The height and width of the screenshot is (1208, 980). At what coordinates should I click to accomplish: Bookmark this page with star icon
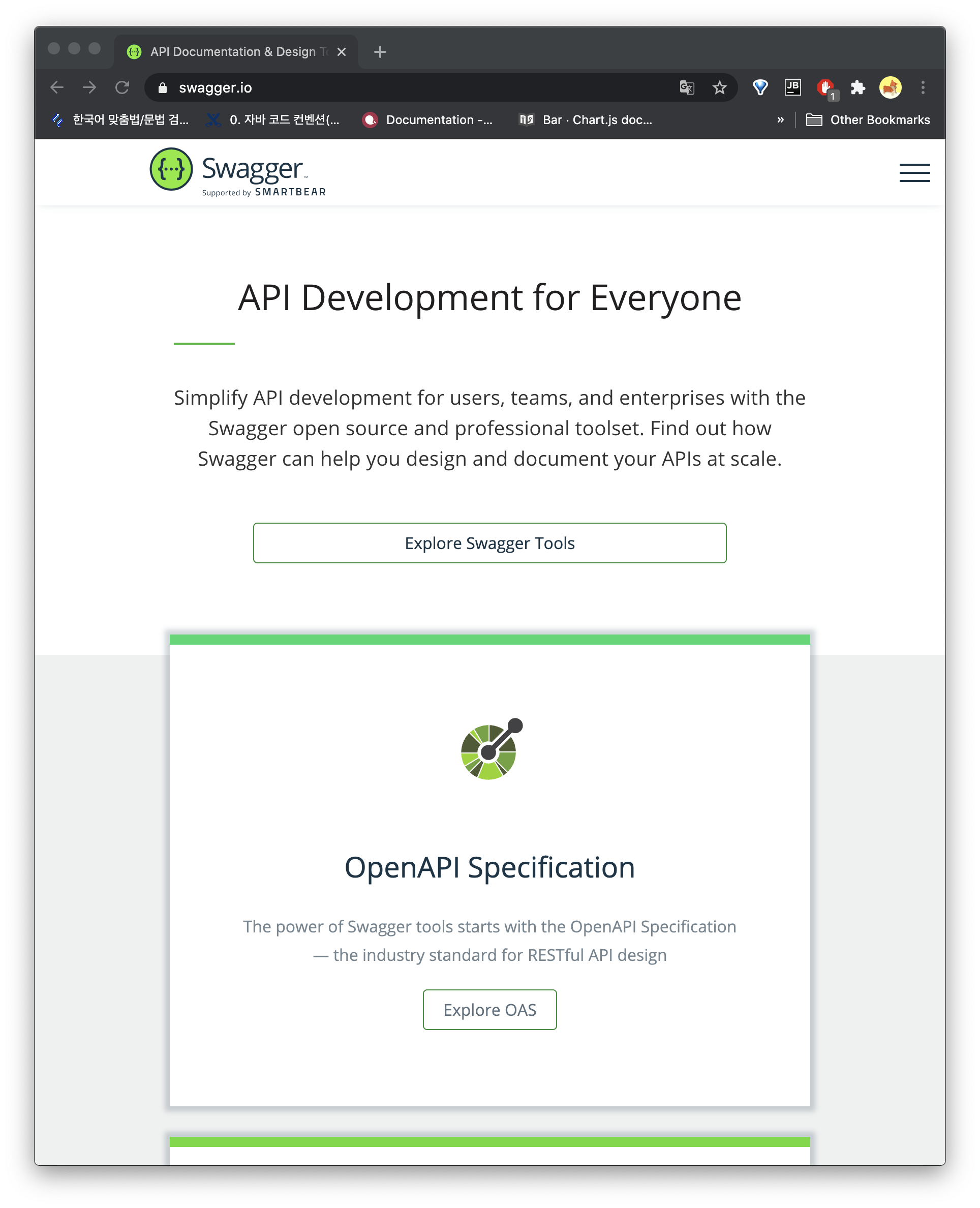(719, 87)
